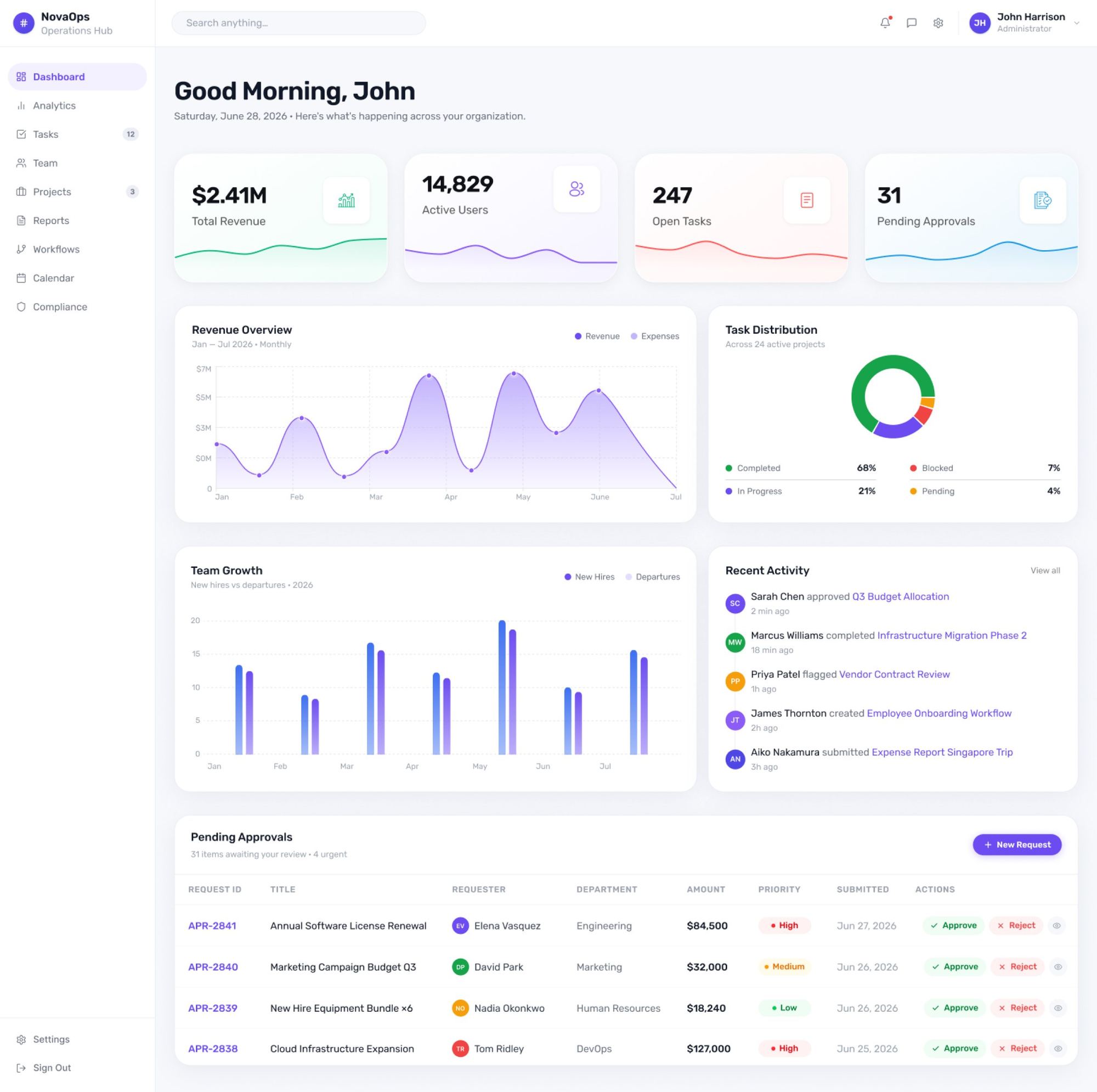1097x1092 pixels.
Task: Approve the Cloud Infrastructure Expansion request
Action: (954, 1049)
